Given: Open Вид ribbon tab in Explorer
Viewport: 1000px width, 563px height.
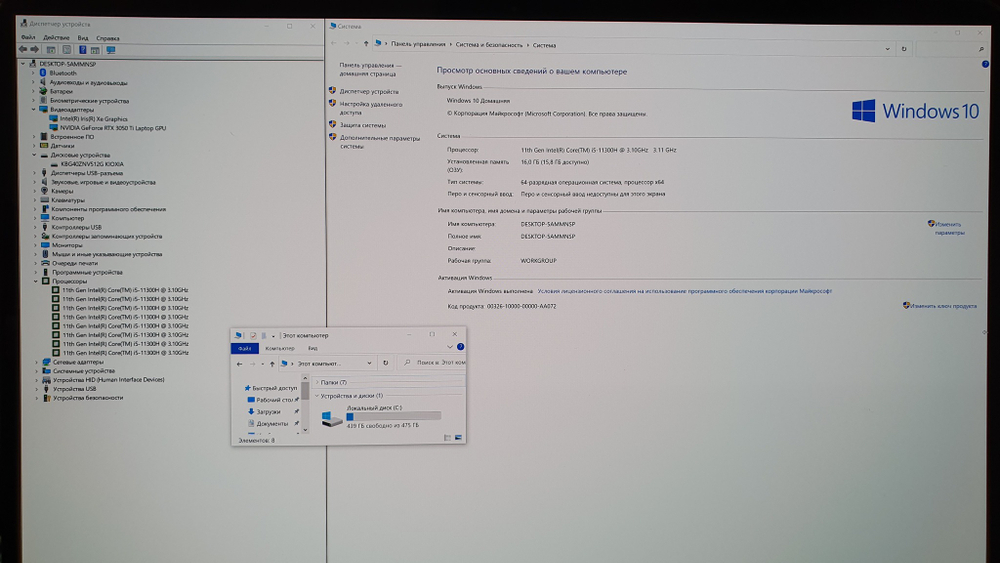Looking at the screenshot, I should click(x=312, y=348).
